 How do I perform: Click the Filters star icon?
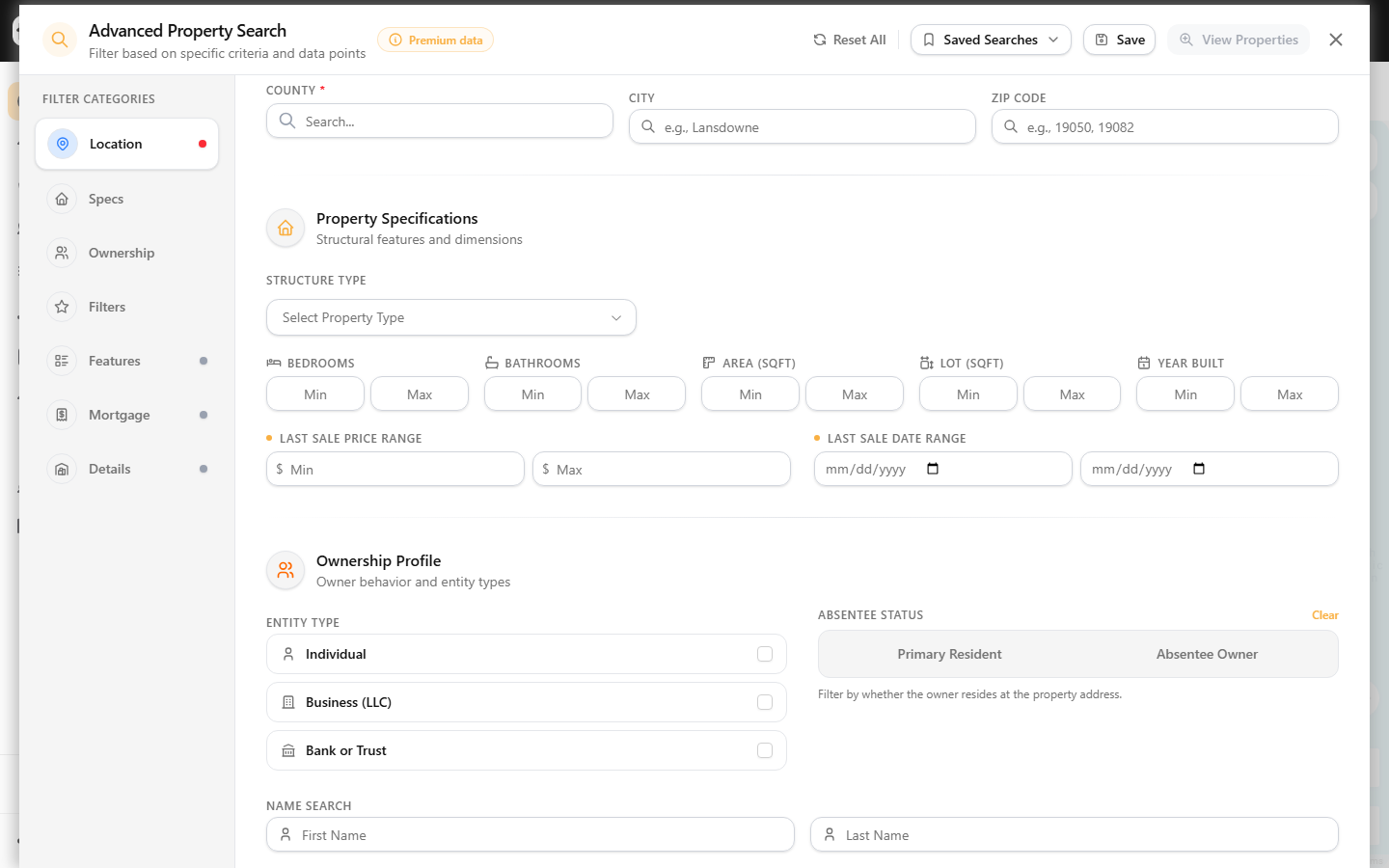[x=62, y=307]
